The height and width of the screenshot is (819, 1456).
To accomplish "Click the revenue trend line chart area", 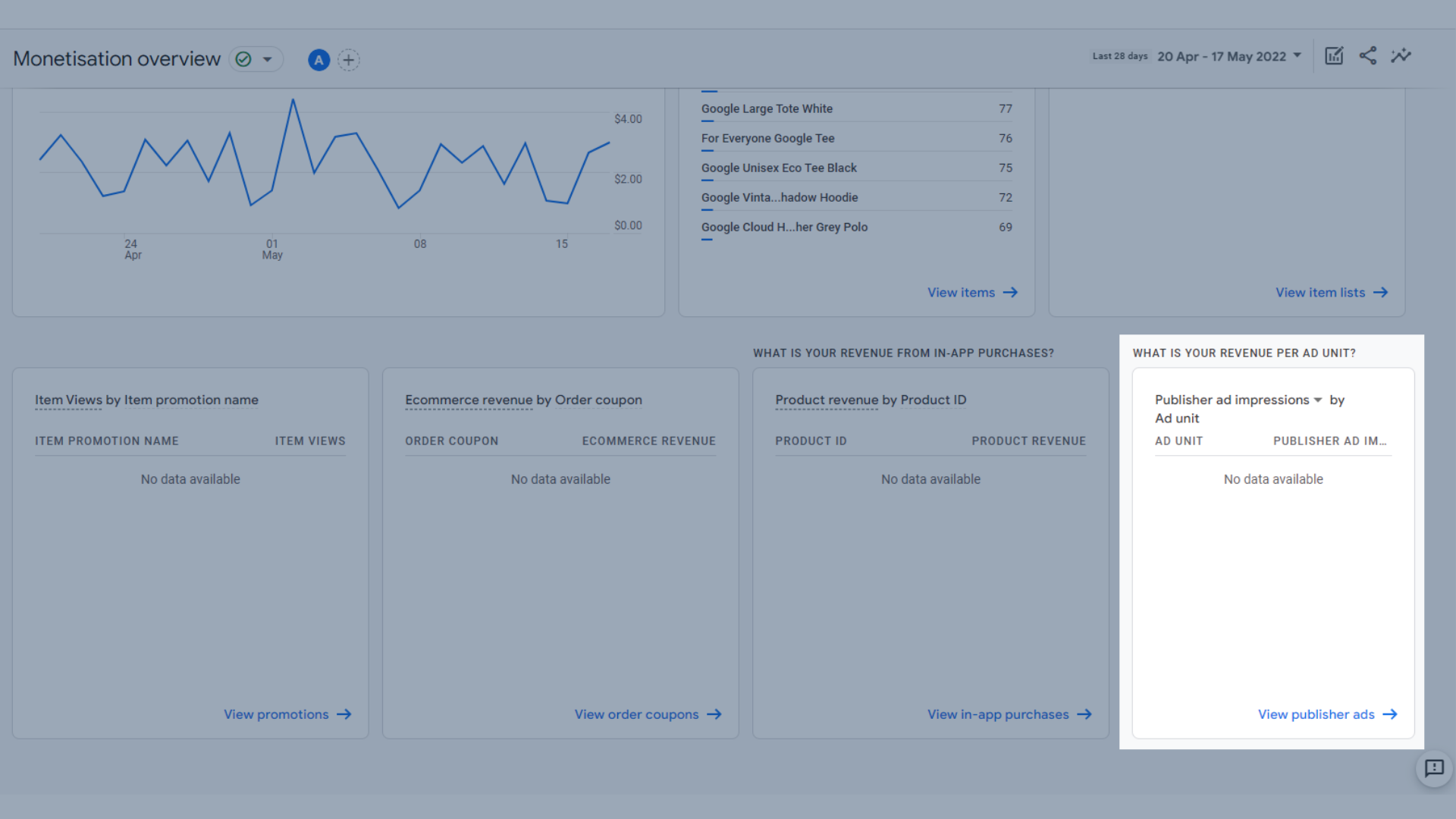I will (340, 178).
